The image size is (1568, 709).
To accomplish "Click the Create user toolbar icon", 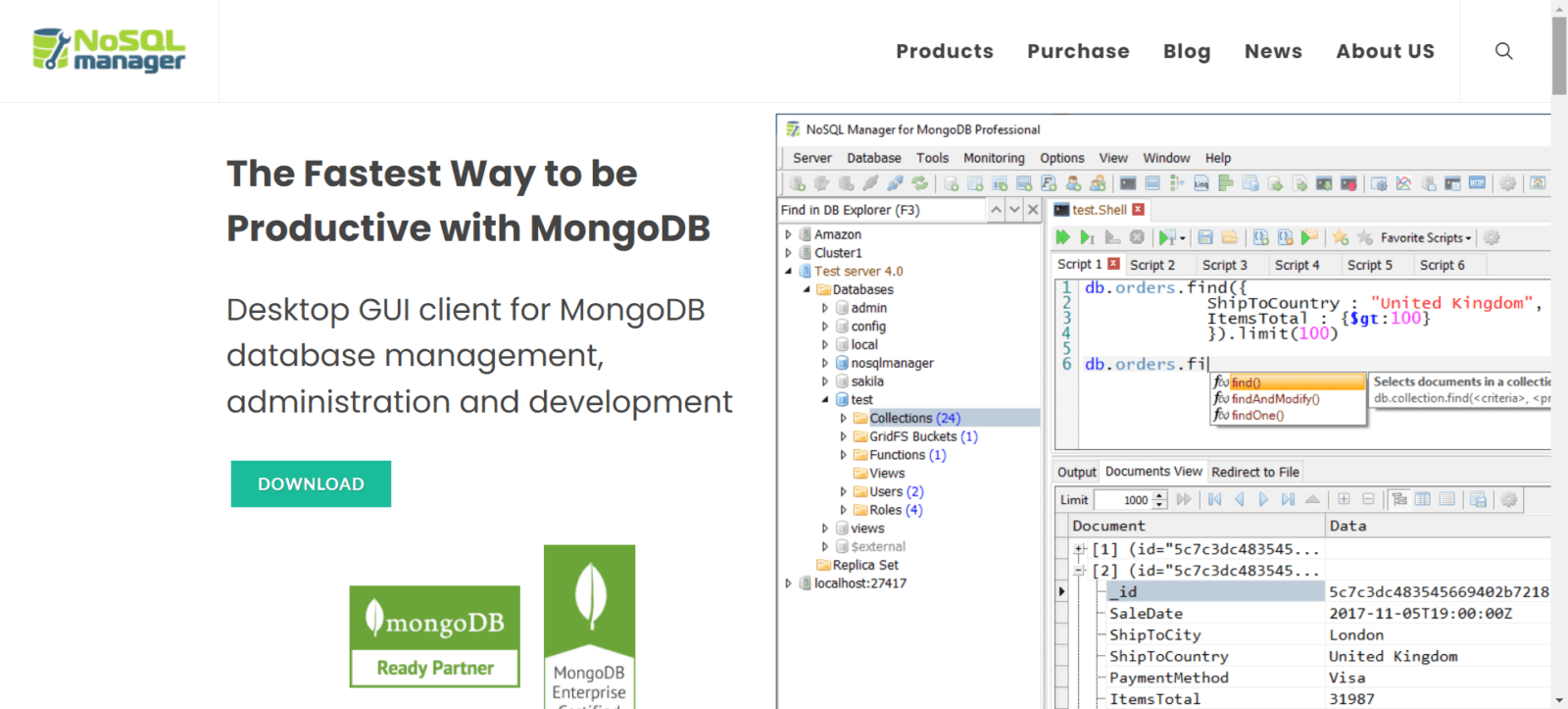I will [x=1073, y=183].
